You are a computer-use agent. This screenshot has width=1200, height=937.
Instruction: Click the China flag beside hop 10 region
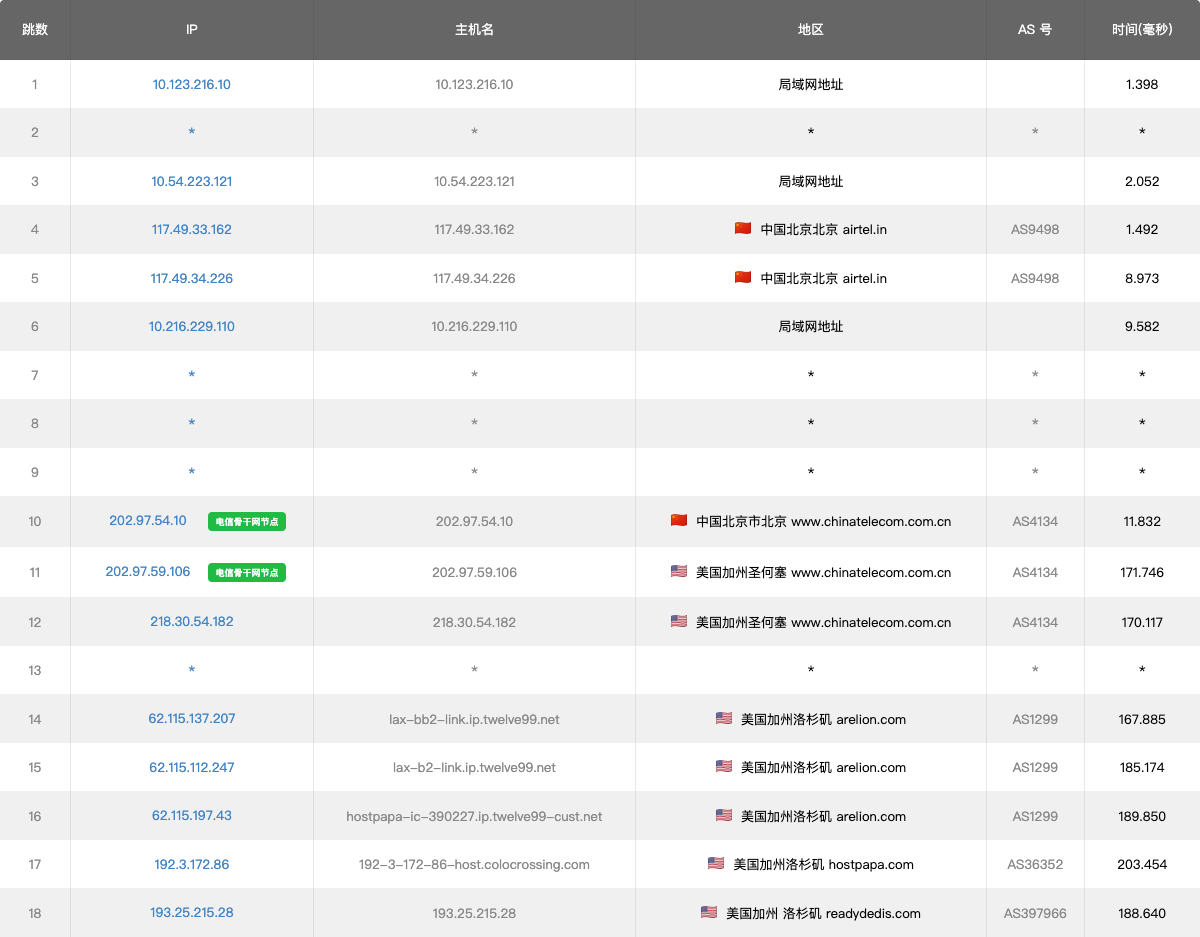(679, 520)
